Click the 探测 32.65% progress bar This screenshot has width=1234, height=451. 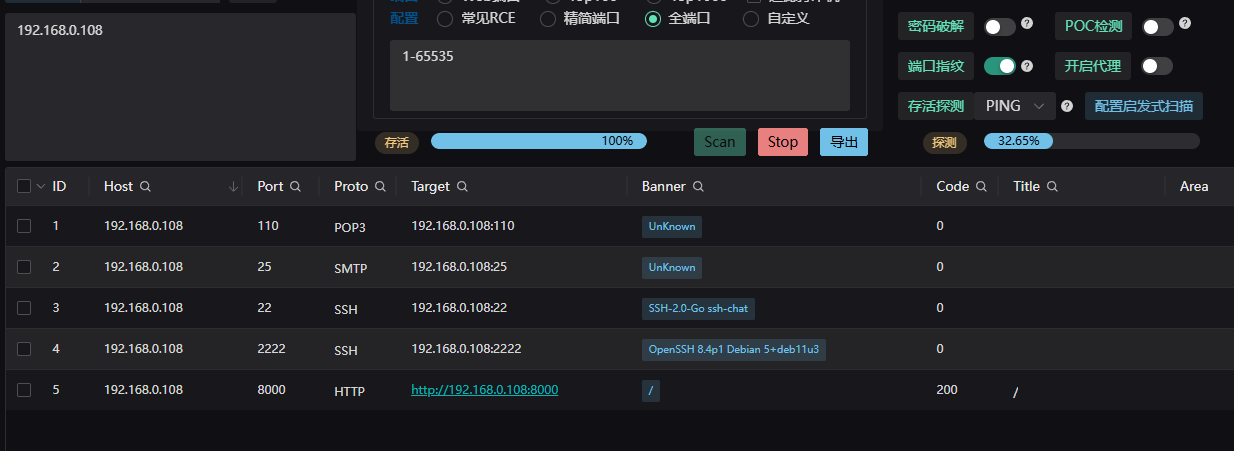coord(1092,141)
